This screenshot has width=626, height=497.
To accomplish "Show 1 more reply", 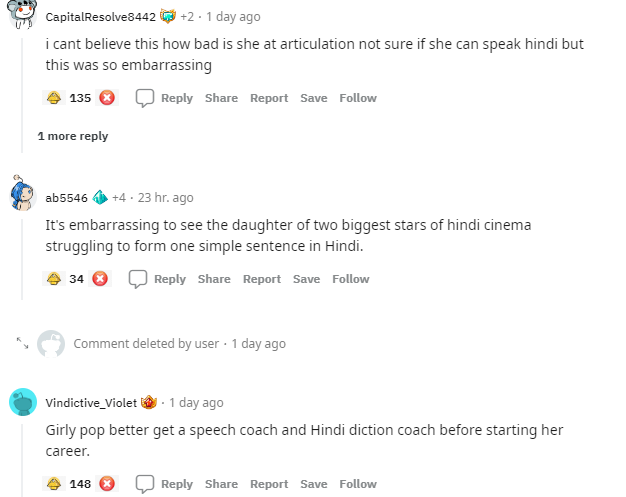I will 73,136.
